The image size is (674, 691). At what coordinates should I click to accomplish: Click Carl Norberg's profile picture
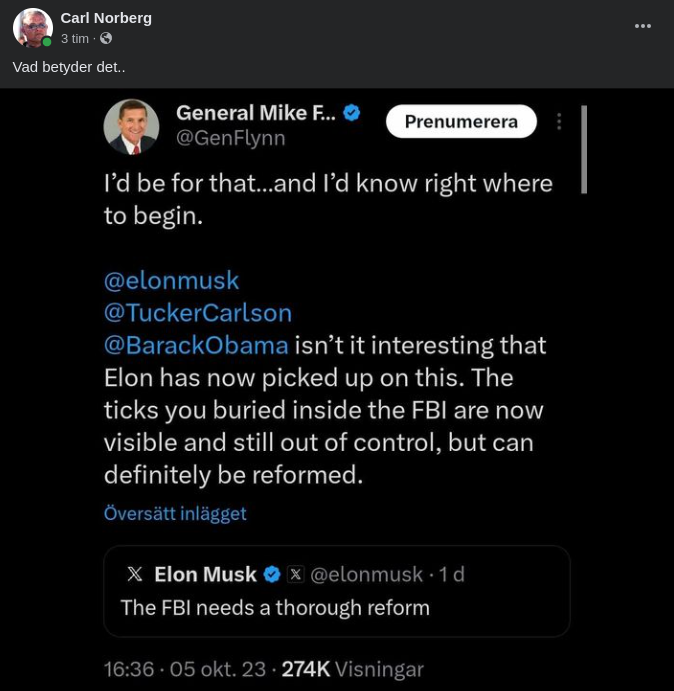(32, 28)
